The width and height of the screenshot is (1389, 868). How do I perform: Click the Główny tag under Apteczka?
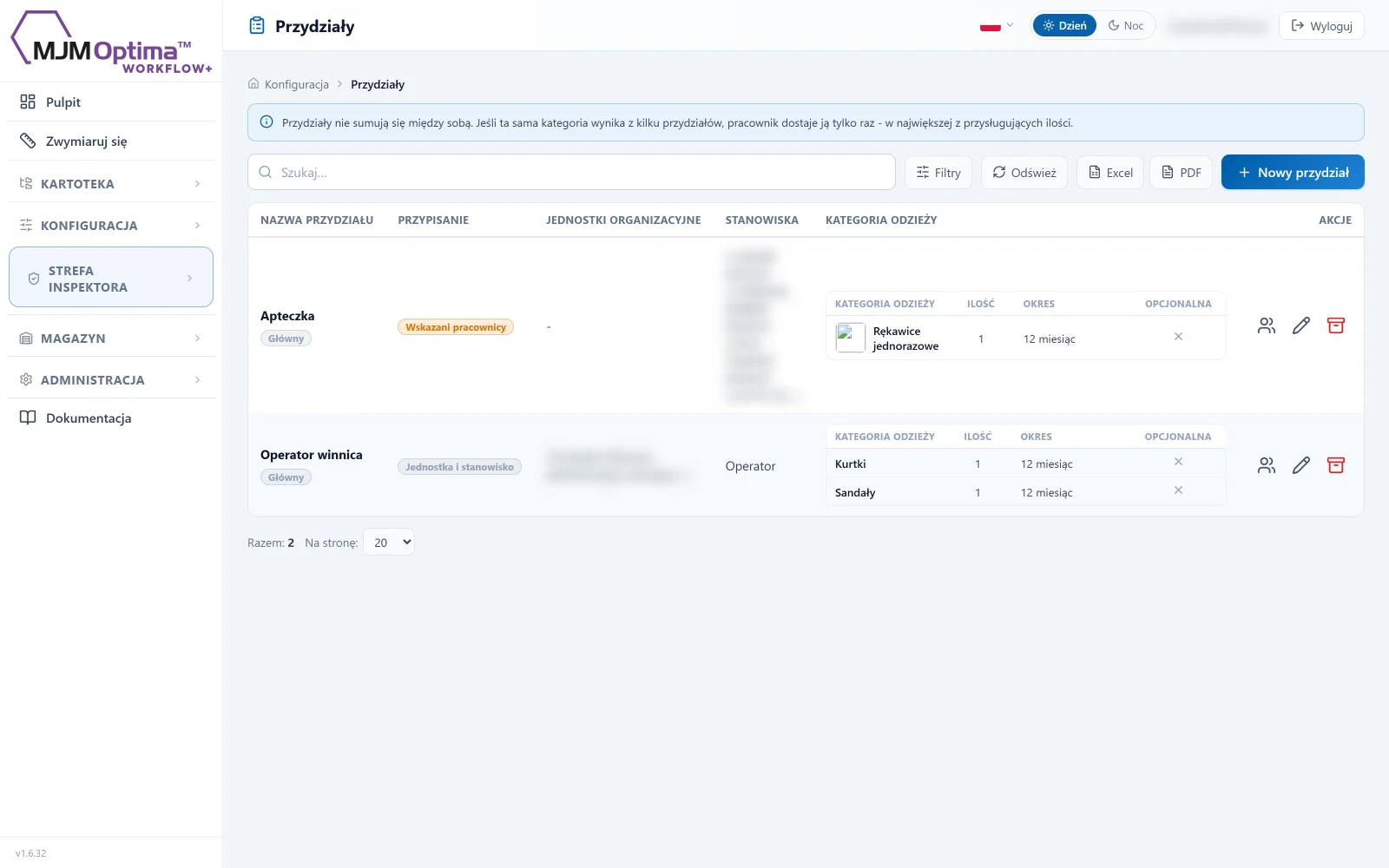click(286, 339)
